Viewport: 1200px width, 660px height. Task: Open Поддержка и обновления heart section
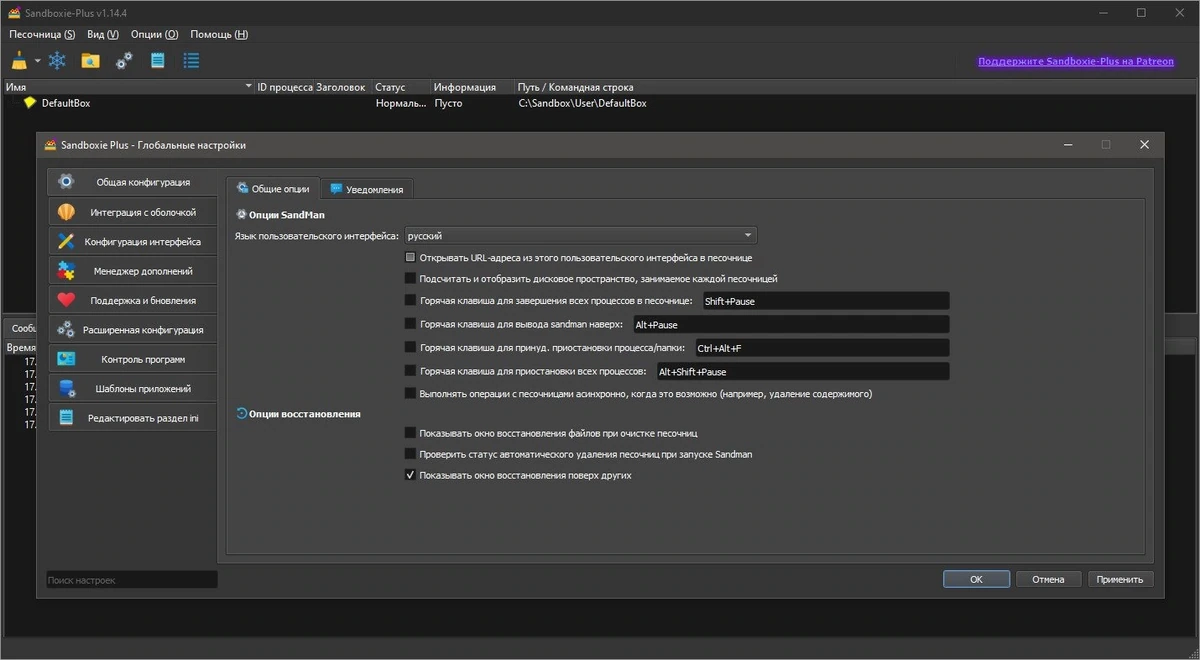click(x=132, y=300)
